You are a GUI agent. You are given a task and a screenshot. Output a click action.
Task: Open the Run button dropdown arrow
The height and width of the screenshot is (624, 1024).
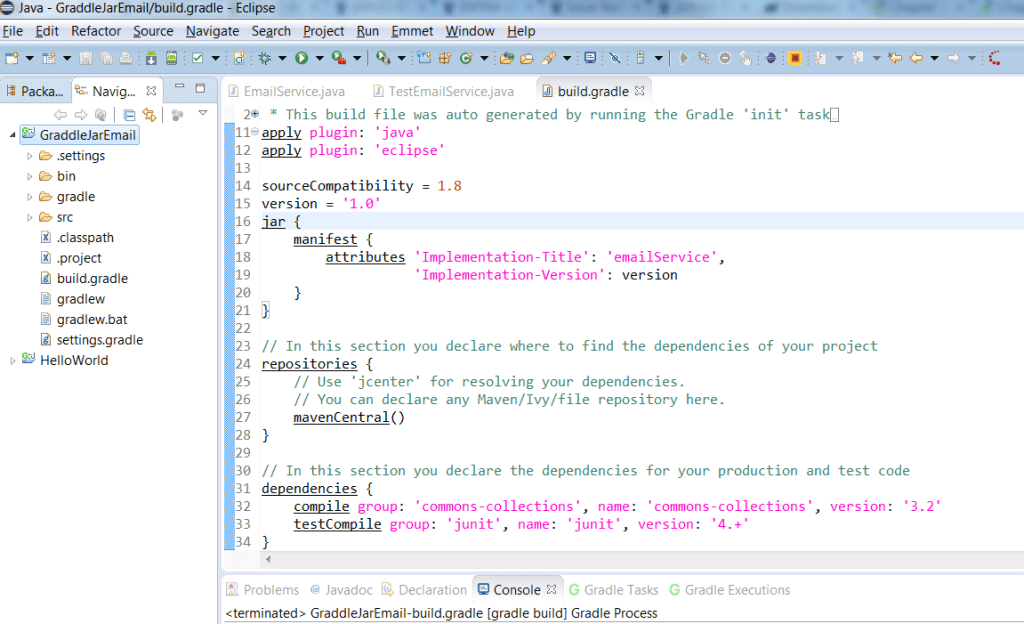(319, 58)
